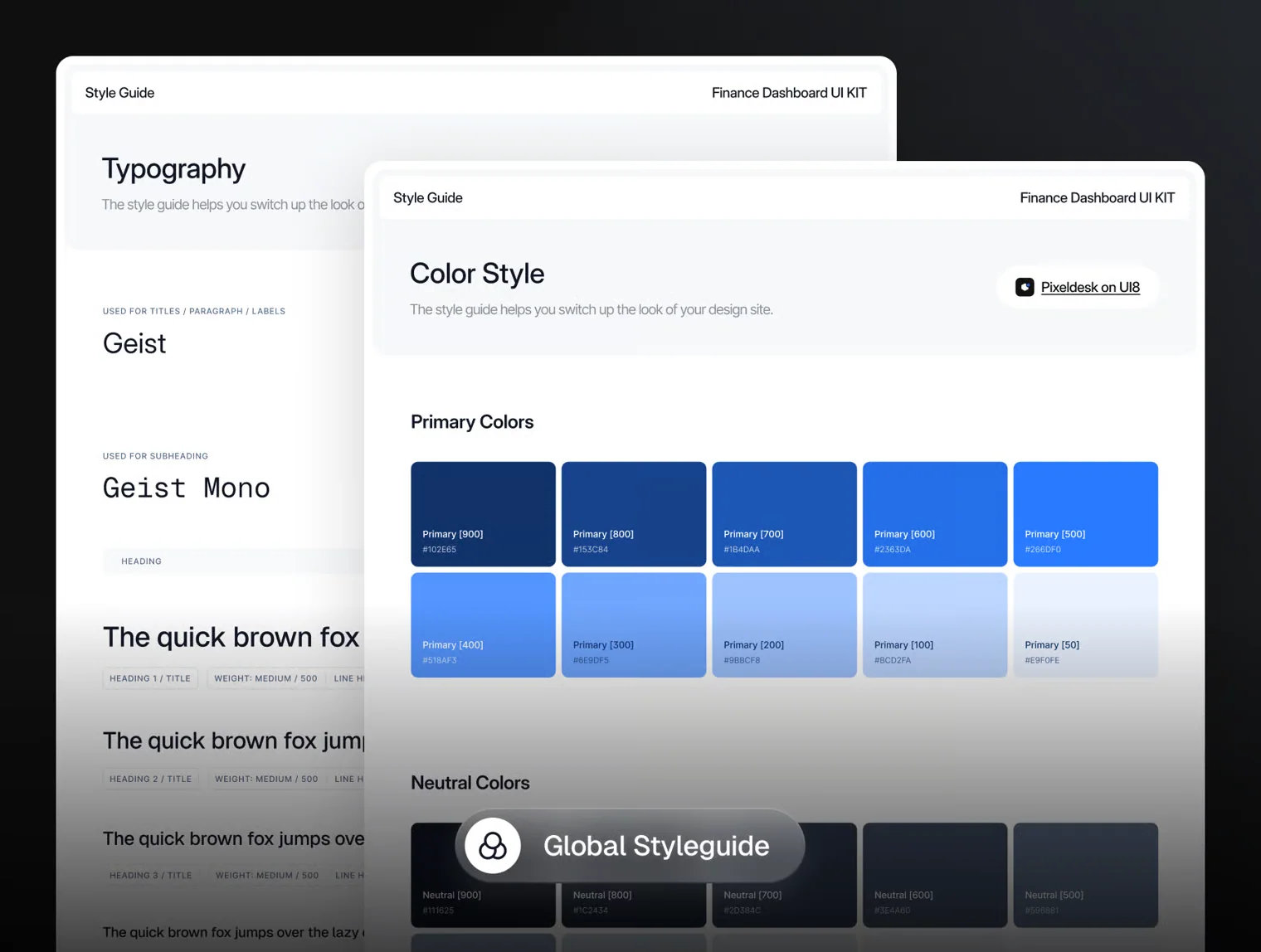This screenshot has width=1261, height=952.
Task: Click the #102E65 hex value
Action: click(x=440, y=550)
